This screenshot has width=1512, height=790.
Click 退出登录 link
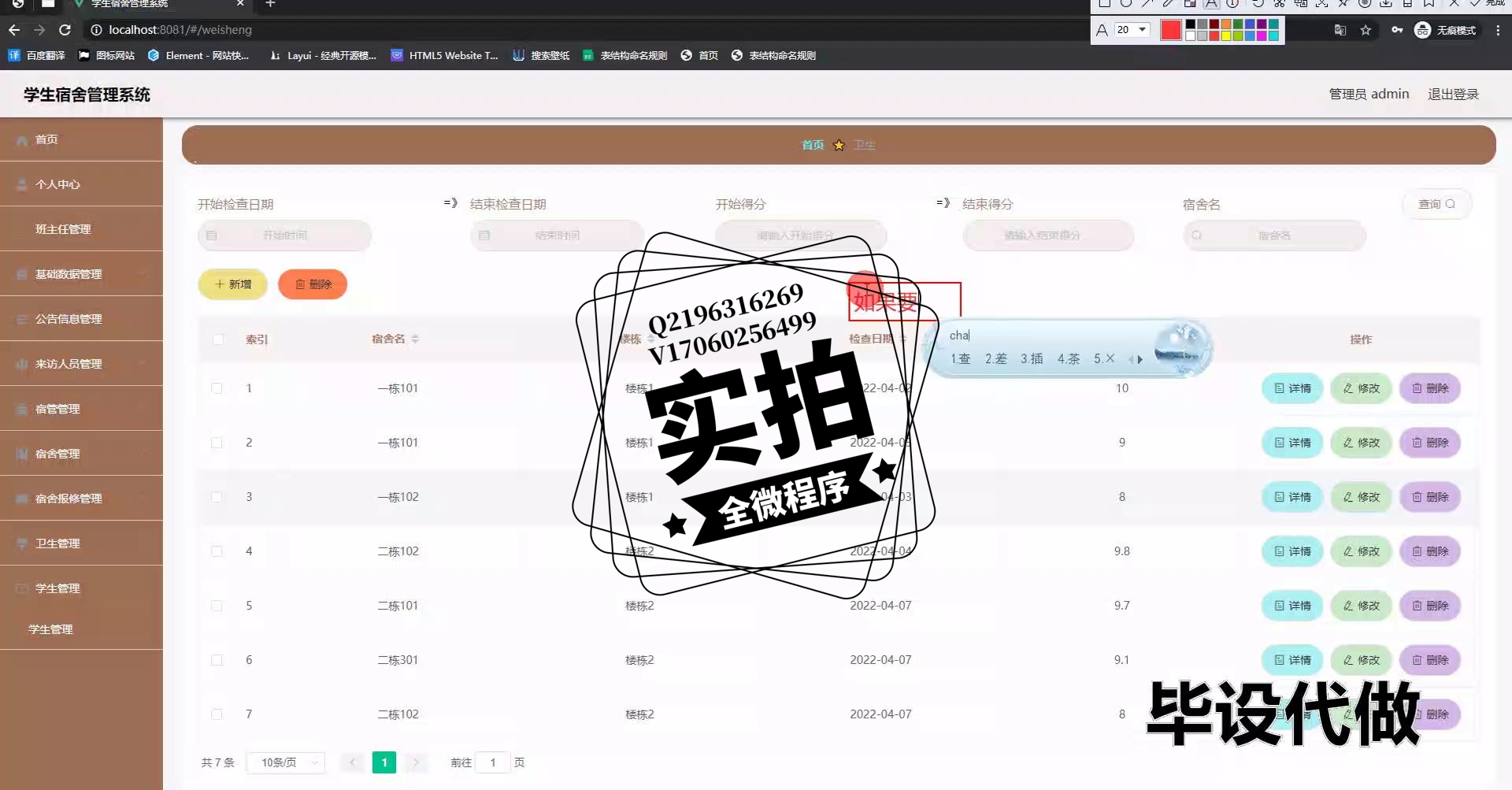coord(1453,94)
